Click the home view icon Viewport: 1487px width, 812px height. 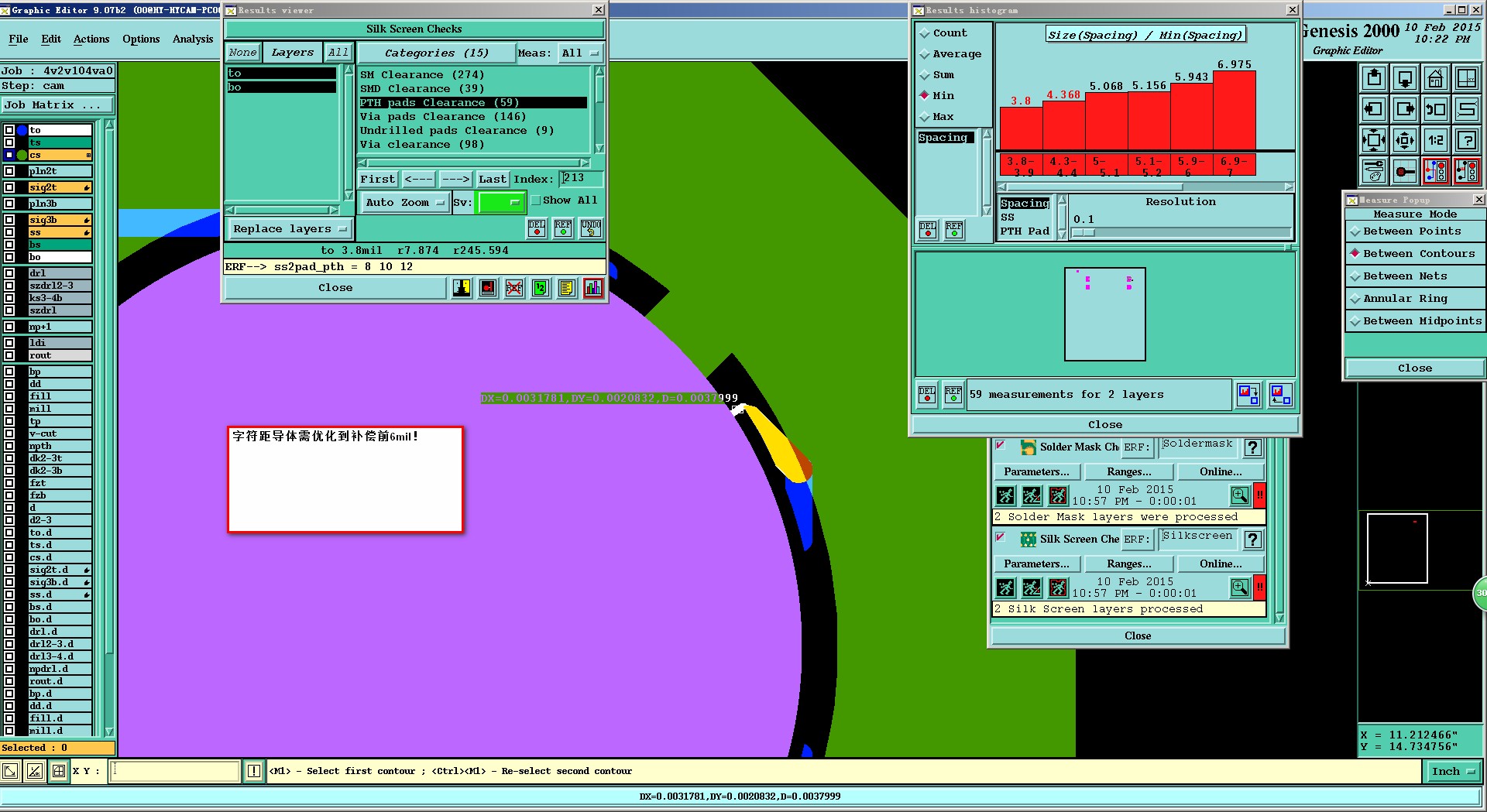1436,78
